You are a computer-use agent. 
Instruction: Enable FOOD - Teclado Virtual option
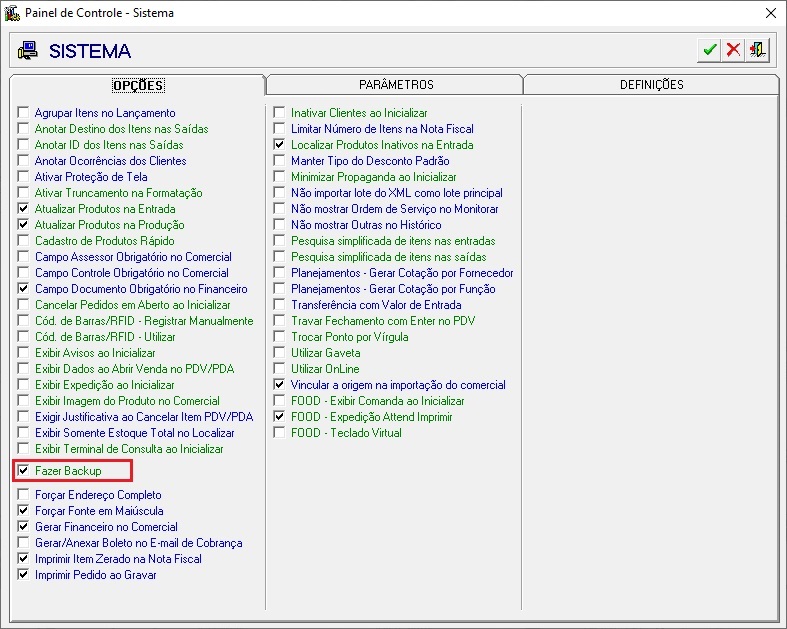(x=280, y=433)
